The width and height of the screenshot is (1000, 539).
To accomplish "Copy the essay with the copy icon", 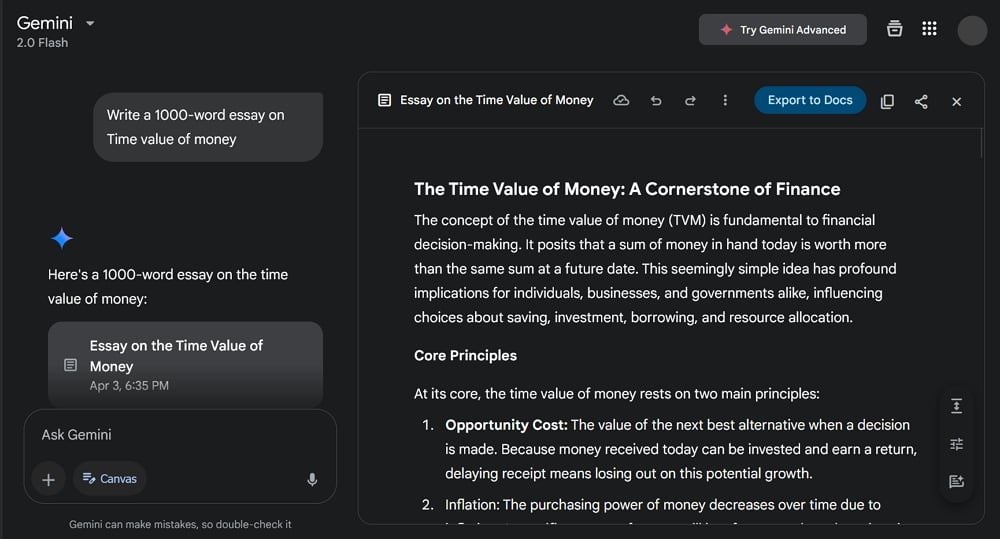I will (x=887, y=101).
